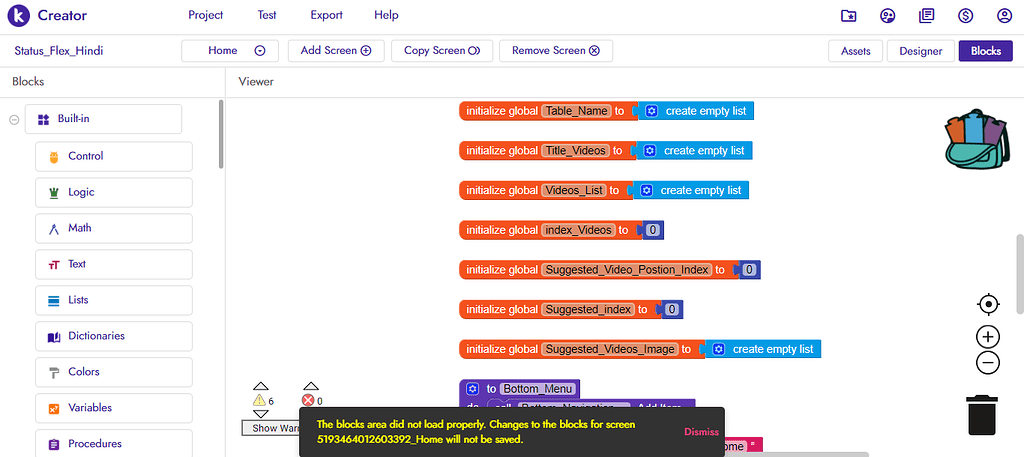The width and height of the screenshot is (1024, 457).
Task: Open the Lists blocks drawer
Action: point(114,300)
